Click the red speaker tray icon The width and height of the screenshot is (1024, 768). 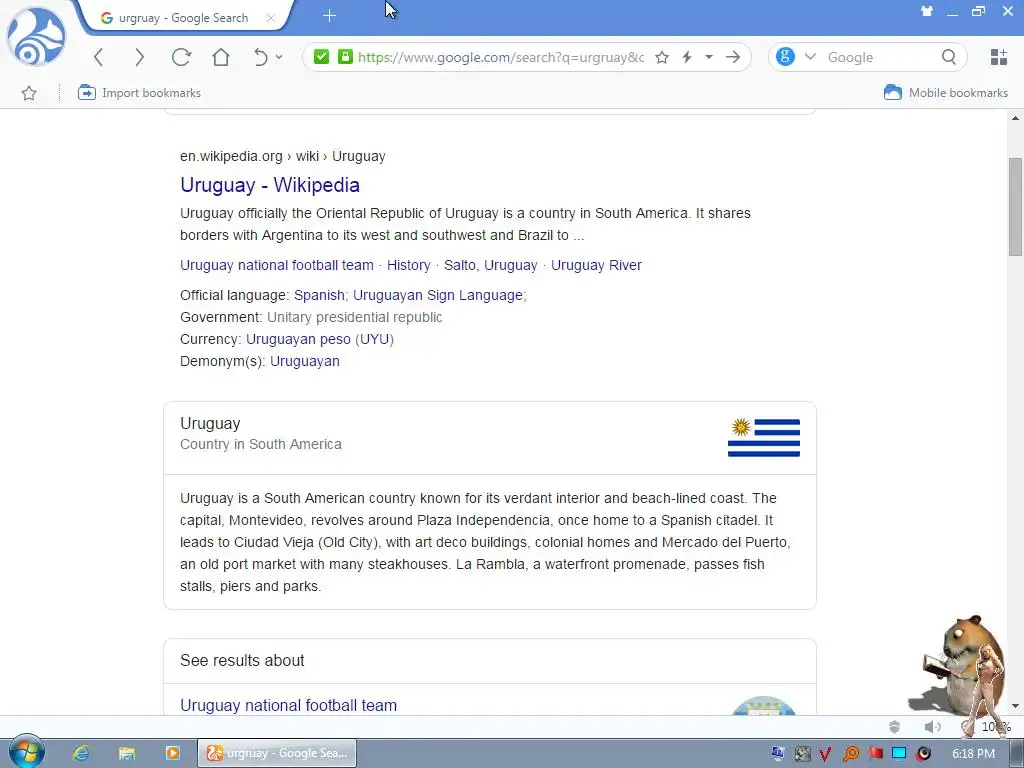pos(923,754)
